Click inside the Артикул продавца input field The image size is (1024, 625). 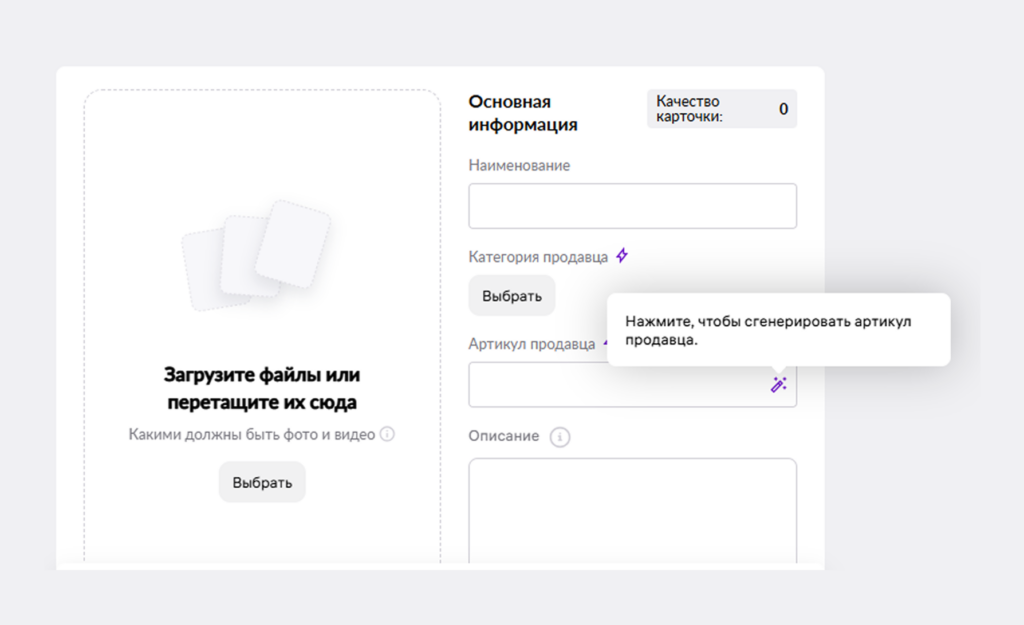pyautogui.click(x=600, y=384)
